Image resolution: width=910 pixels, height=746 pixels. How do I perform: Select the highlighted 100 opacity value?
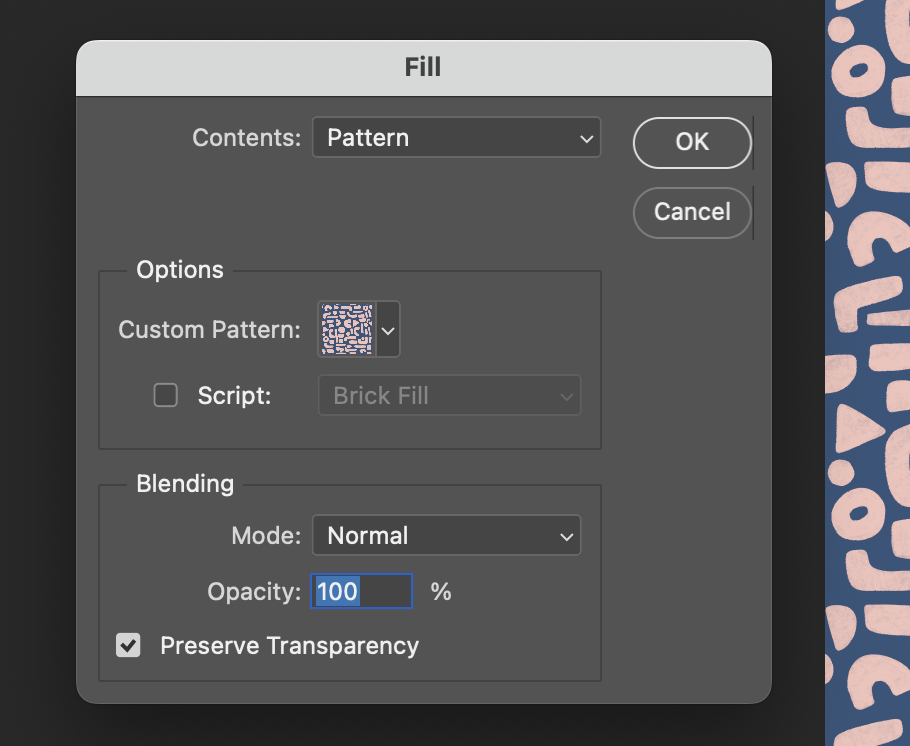tap(336, 591)
